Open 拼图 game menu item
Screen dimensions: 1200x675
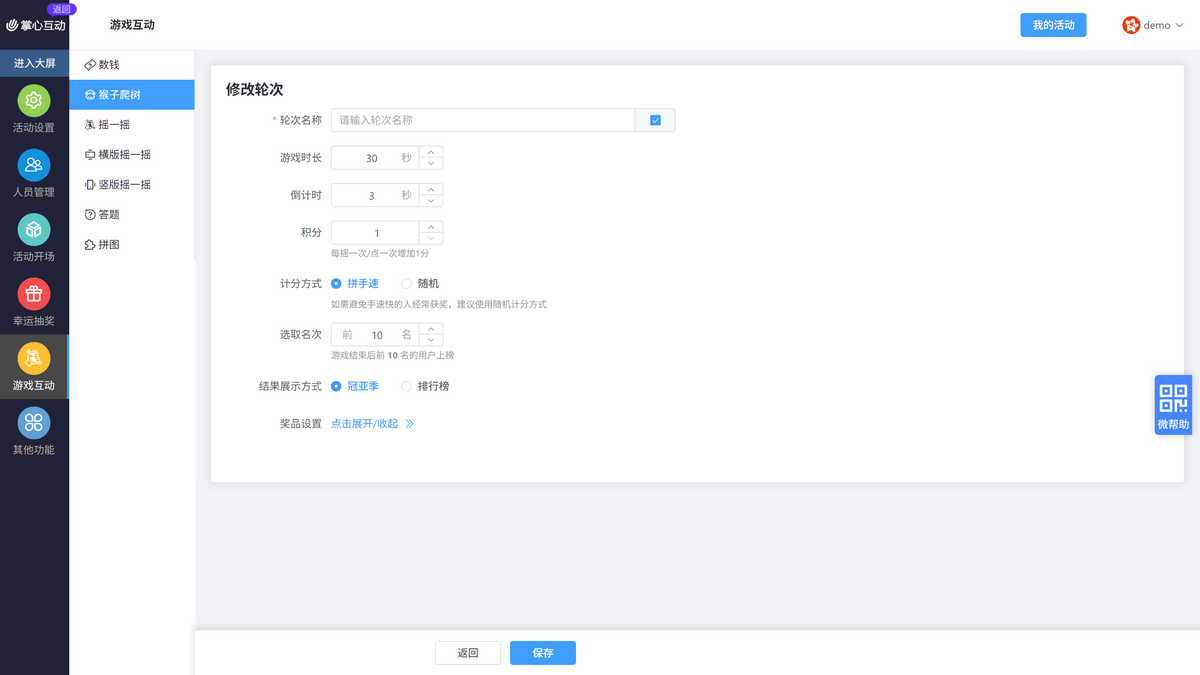132,245
